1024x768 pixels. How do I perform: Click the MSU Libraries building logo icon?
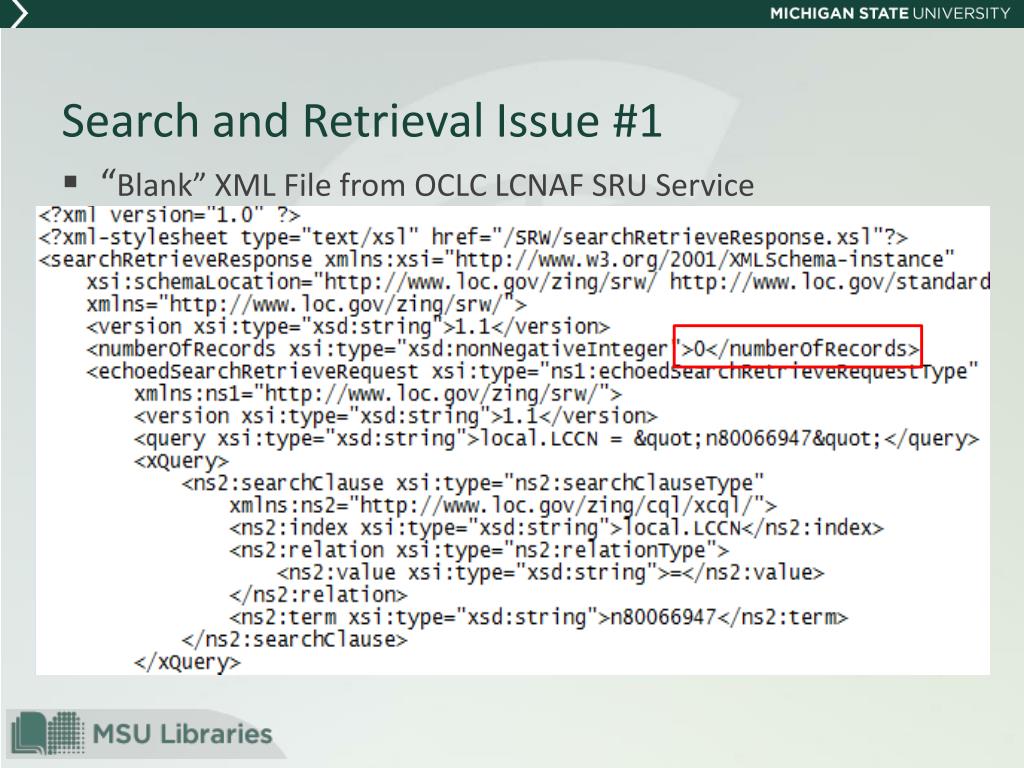pyautogui.click(x=48, y=734)
